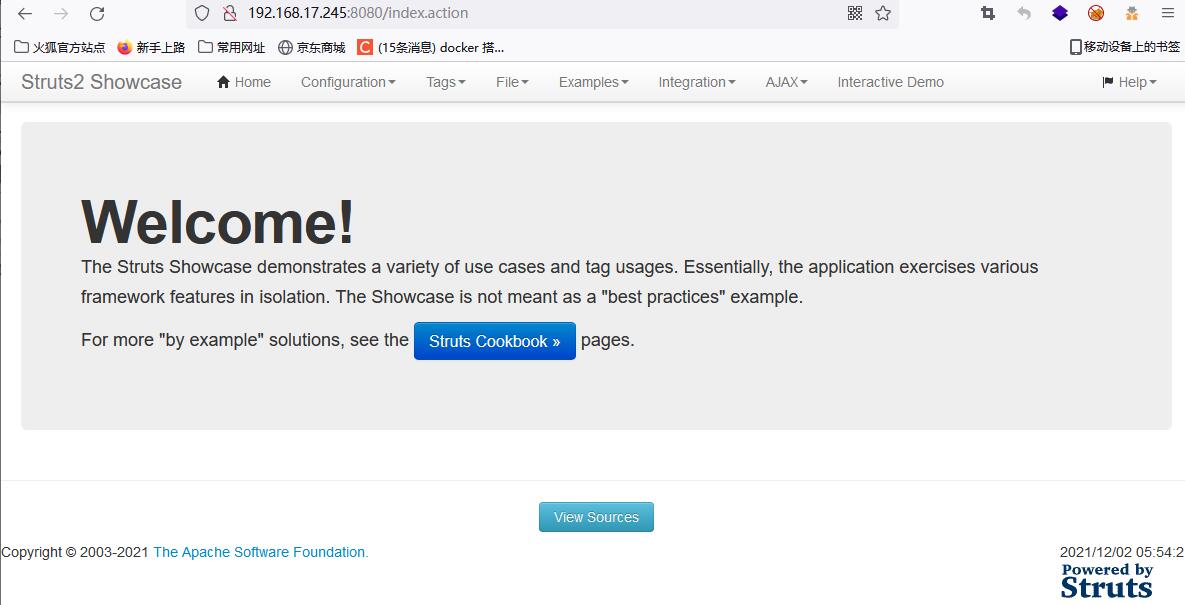Open the docker 搭 bookmark
The height and width of the screenshot is (605, 1185).
tap(431, 48)
